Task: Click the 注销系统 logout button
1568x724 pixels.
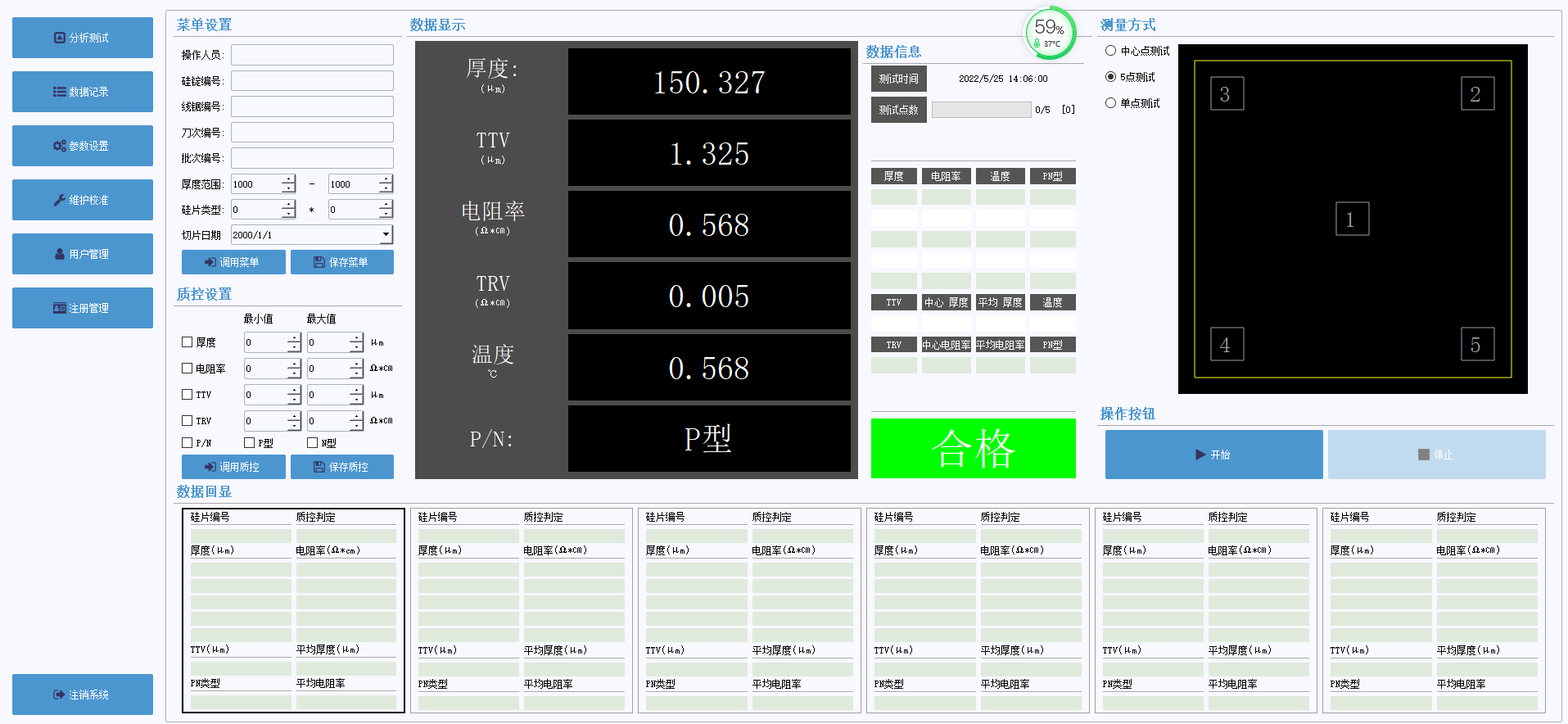Action: pos(83,695)
